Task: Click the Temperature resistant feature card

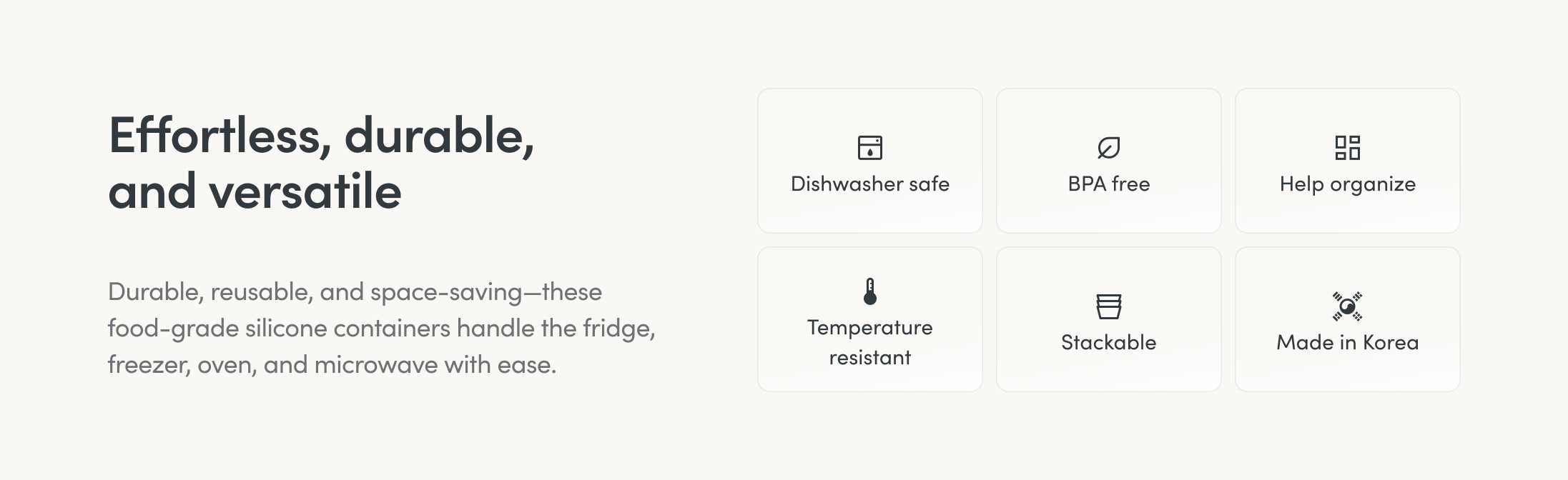Action: (869, 319)
